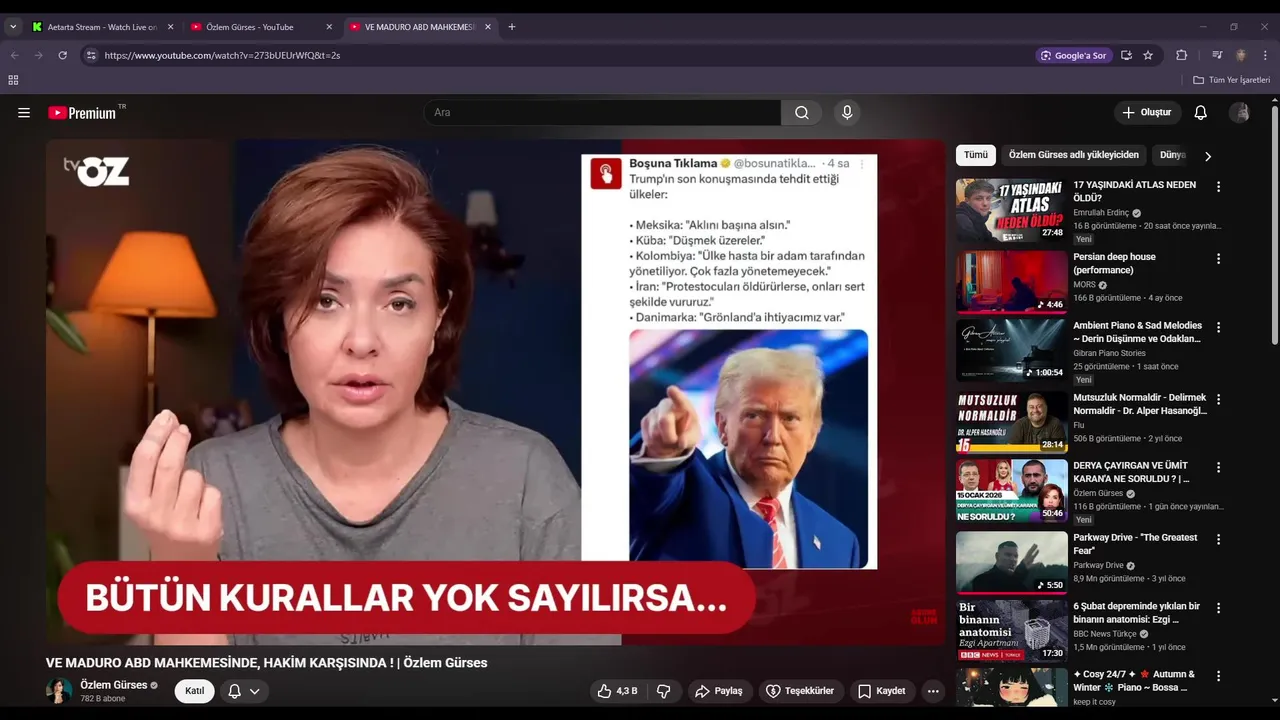The height and width of the screenshot is (720, 1280).
Task: Open options for '6 Şubat depreminde' video
Action: 1218,608
